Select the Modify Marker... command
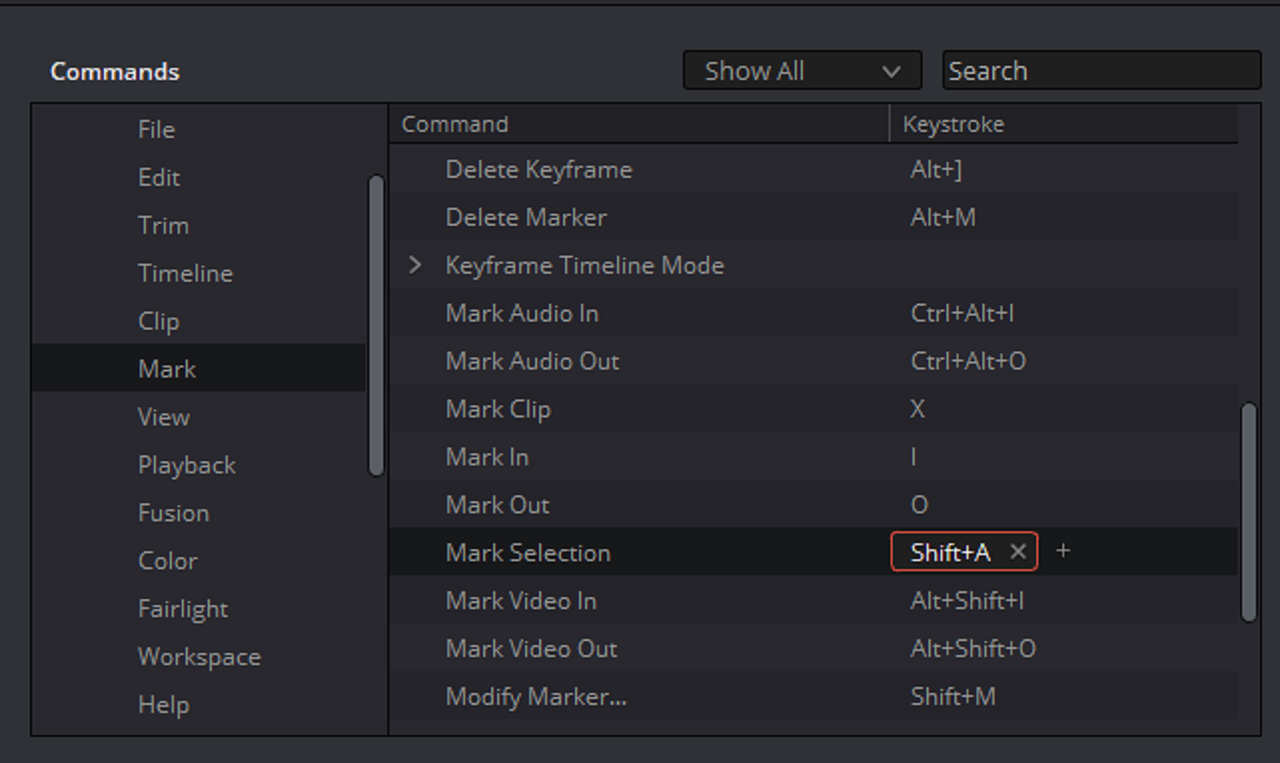The height and width of the screenshot is (763, 1280). 536,697
